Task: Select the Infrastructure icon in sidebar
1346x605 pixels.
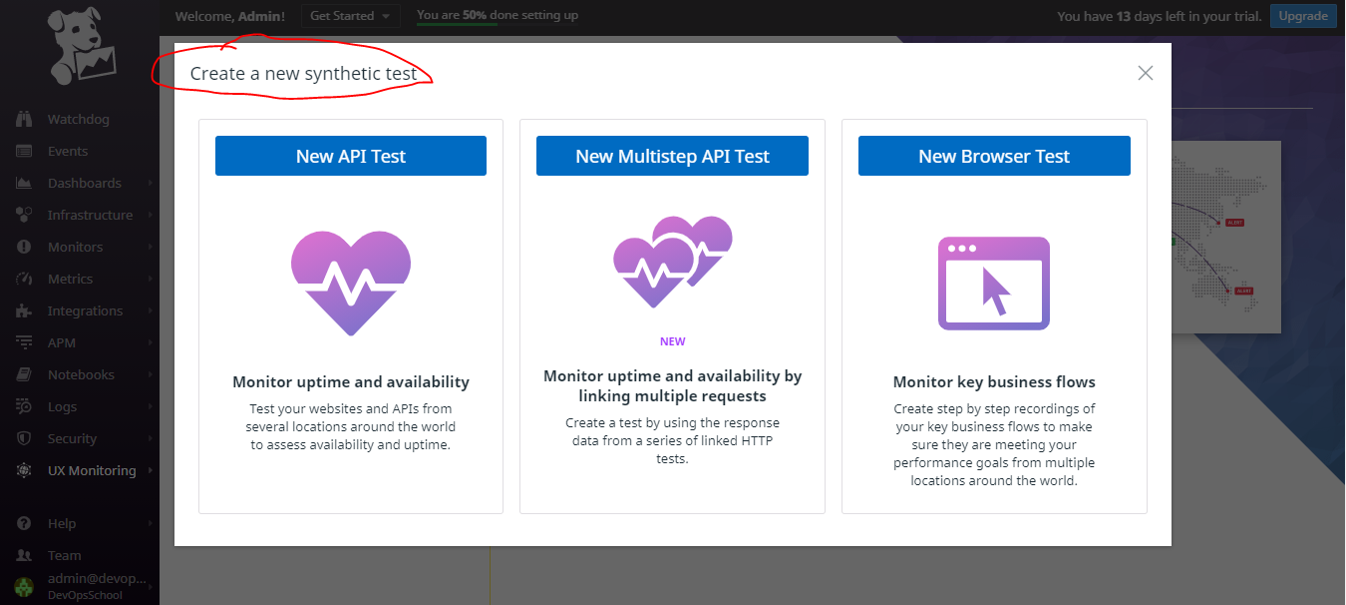Action: coord(25,215)
